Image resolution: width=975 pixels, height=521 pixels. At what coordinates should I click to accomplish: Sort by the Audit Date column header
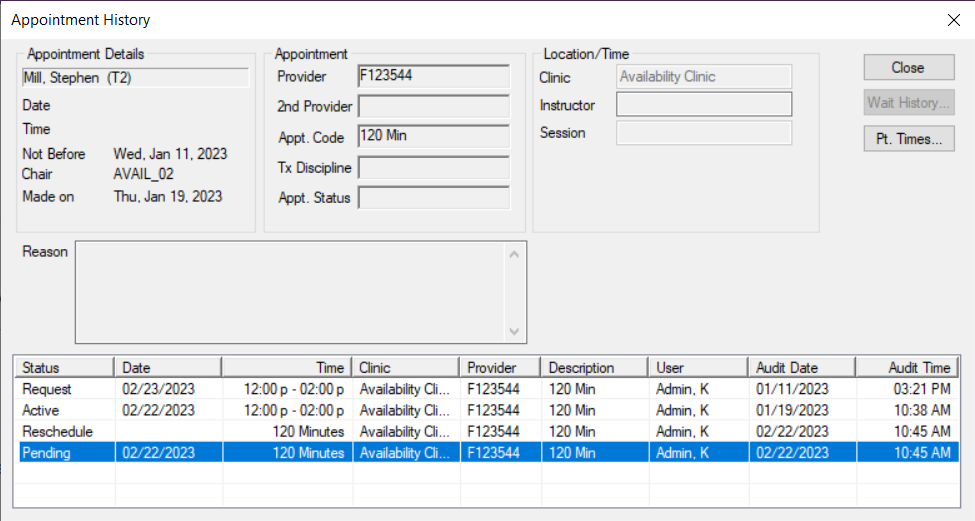[803, 368]
